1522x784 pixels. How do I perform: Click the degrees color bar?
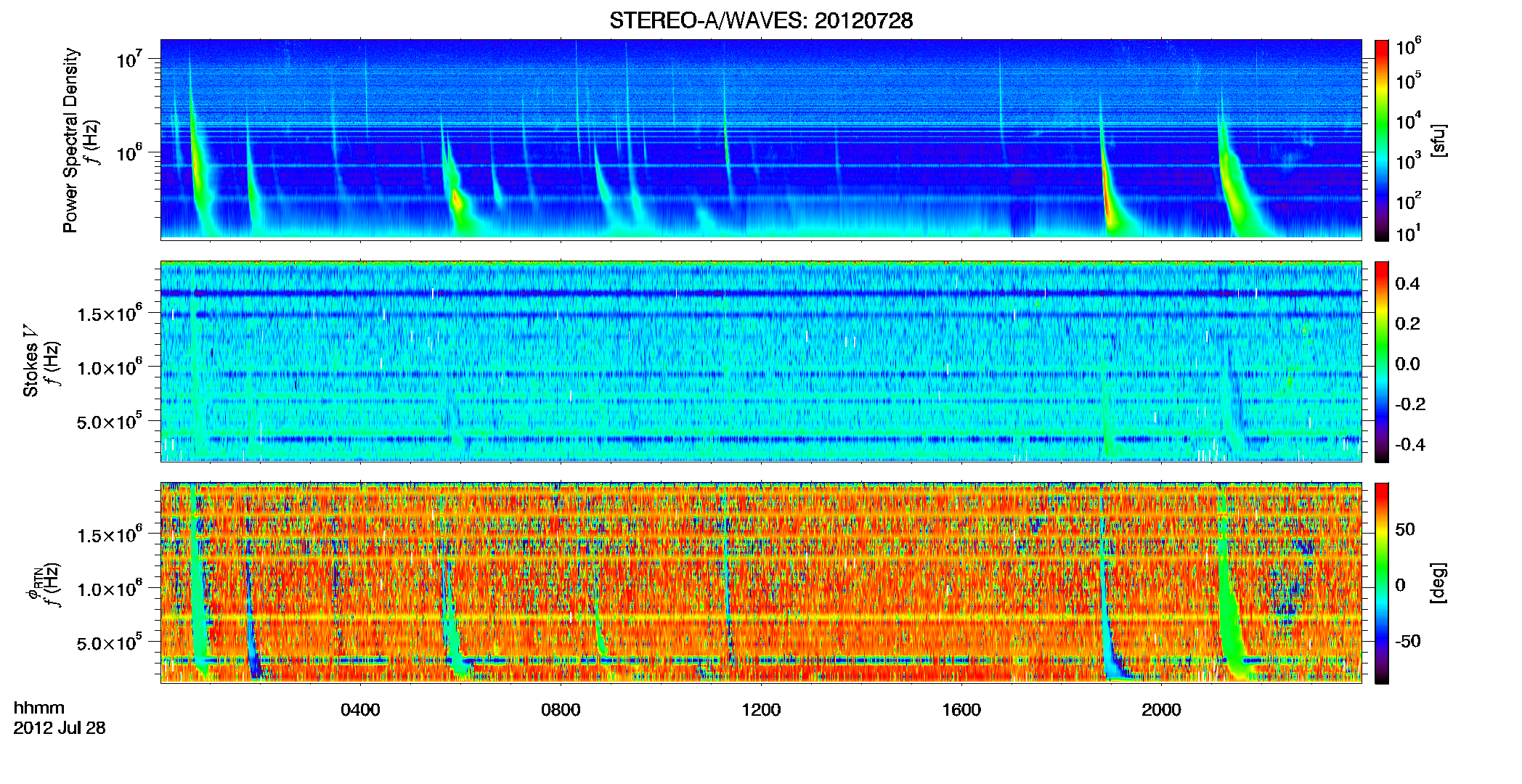[1382, 583]
